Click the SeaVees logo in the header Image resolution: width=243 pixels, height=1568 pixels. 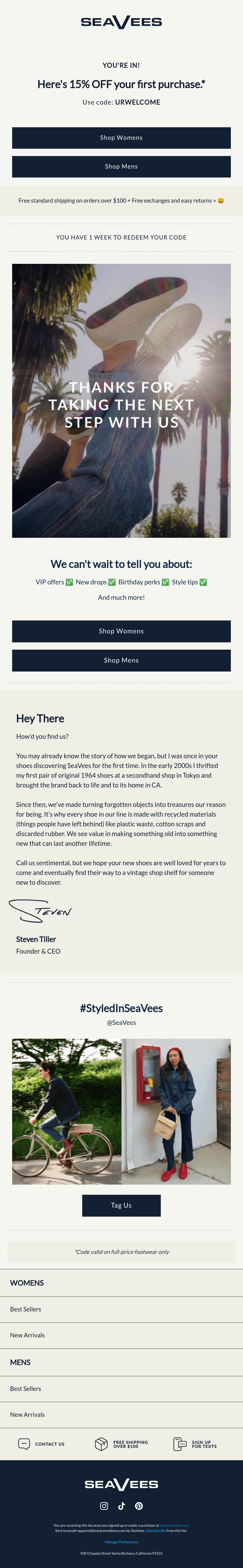(x=121, y=22)
